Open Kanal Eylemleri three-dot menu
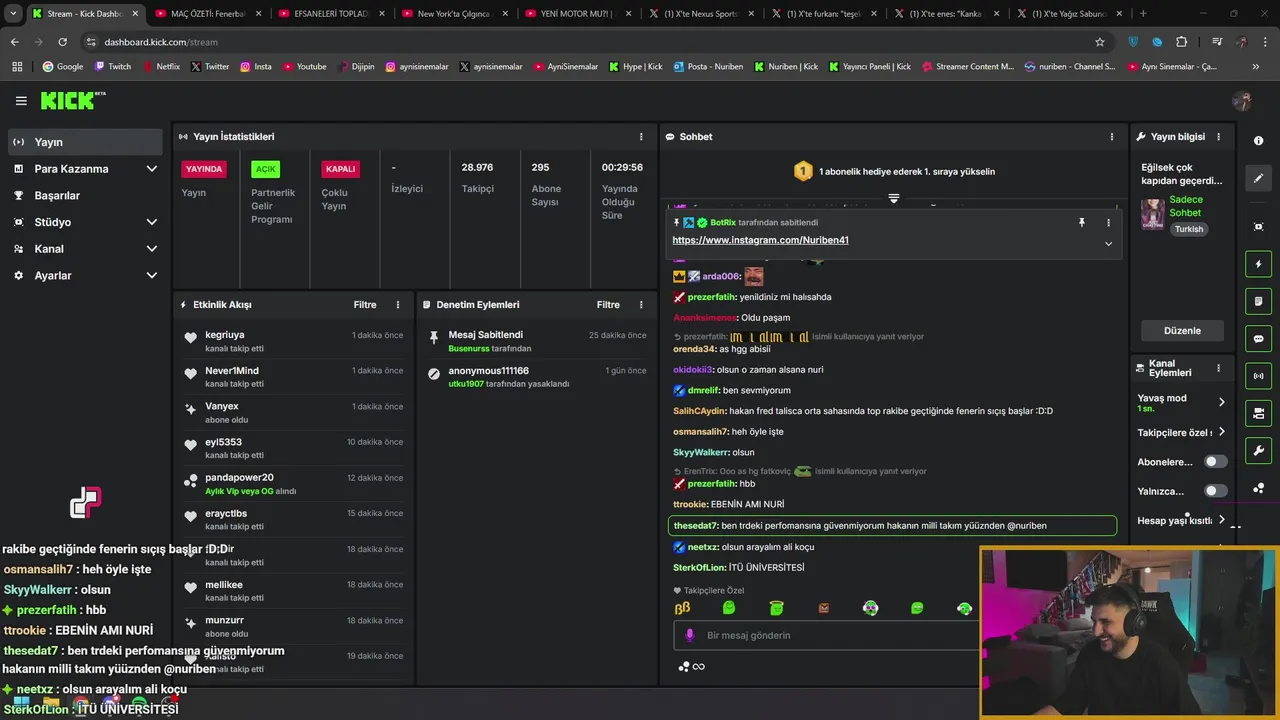 click(1218, 368)
